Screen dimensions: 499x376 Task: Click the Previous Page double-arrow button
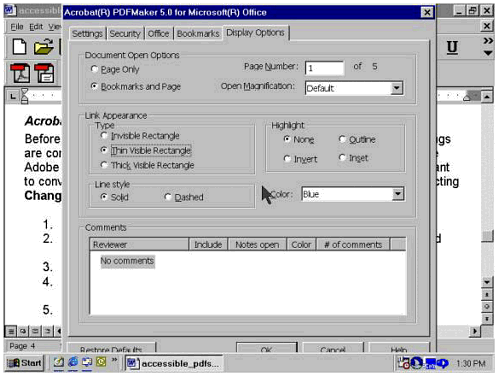487,295
